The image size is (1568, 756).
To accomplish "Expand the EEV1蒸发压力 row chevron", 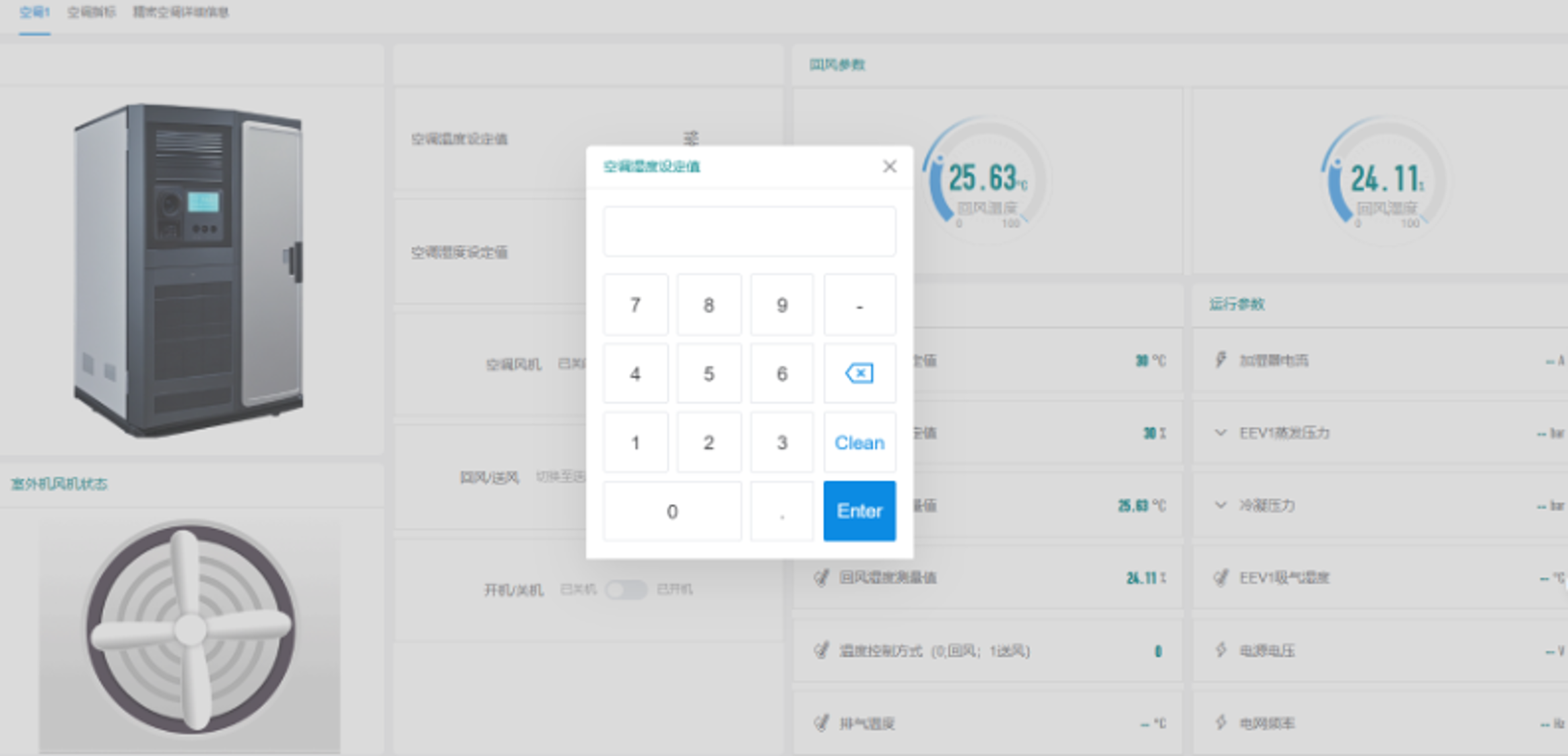I will [1220, 433].
